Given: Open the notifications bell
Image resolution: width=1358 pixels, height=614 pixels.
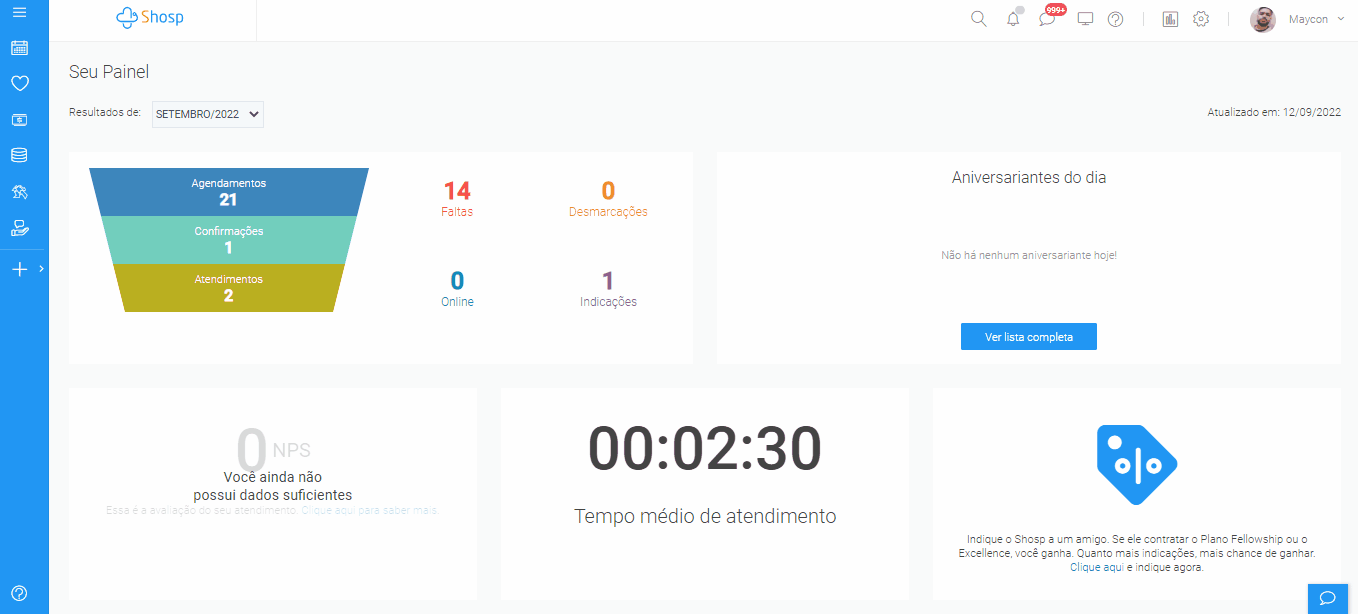Looking at the screenshot, I should 1013,19.
